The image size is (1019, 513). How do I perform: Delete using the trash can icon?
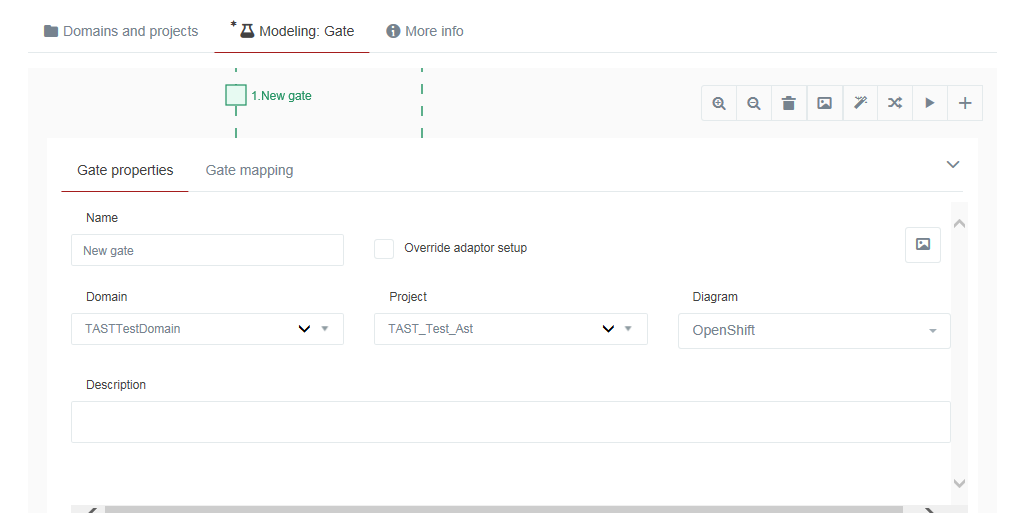[x=789, y=103]
